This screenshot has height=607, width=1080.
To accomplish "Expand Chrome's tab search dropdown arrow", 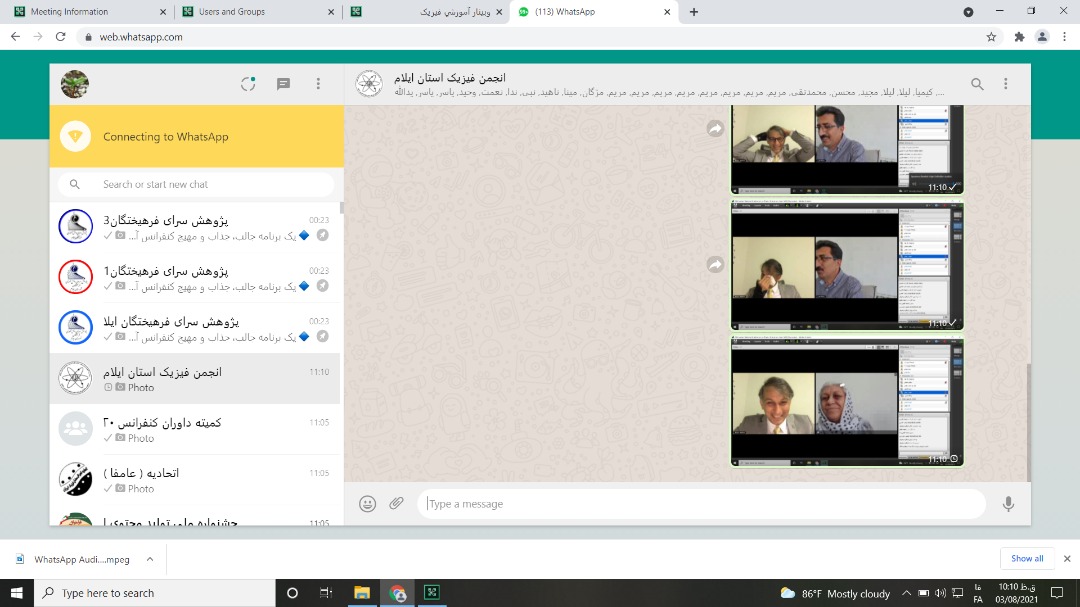I will pyautogui.click(x=967, y=12).
